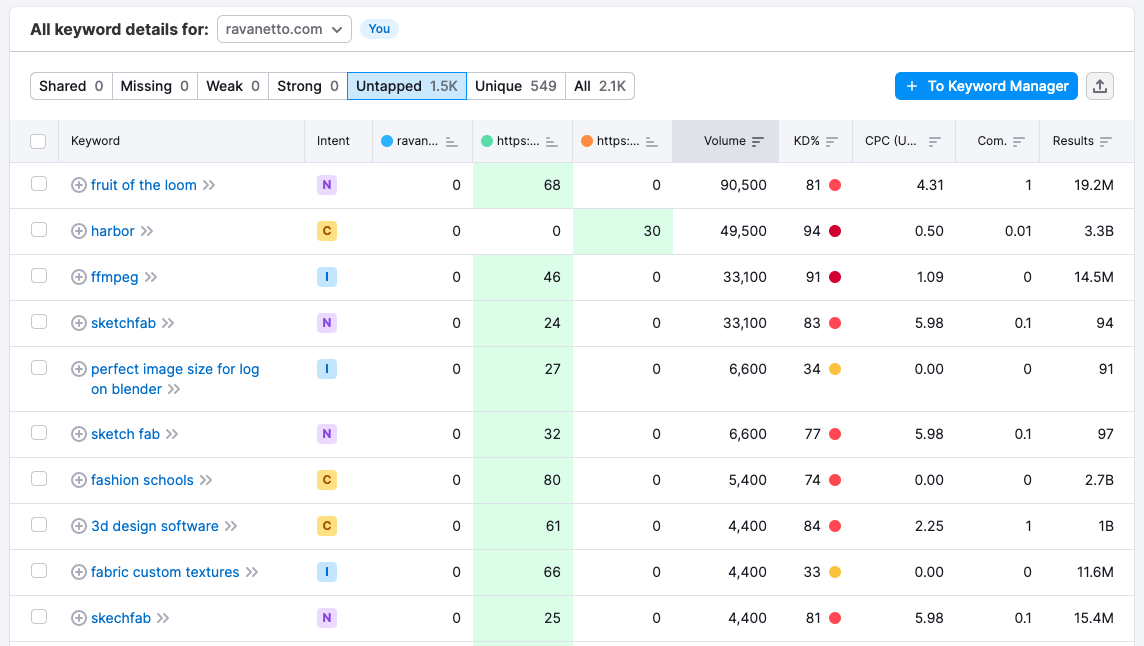Click the plus icon beside 'sketch fab'
The height and width of the screenshot is (646, 1144).
tap(79, 434)
